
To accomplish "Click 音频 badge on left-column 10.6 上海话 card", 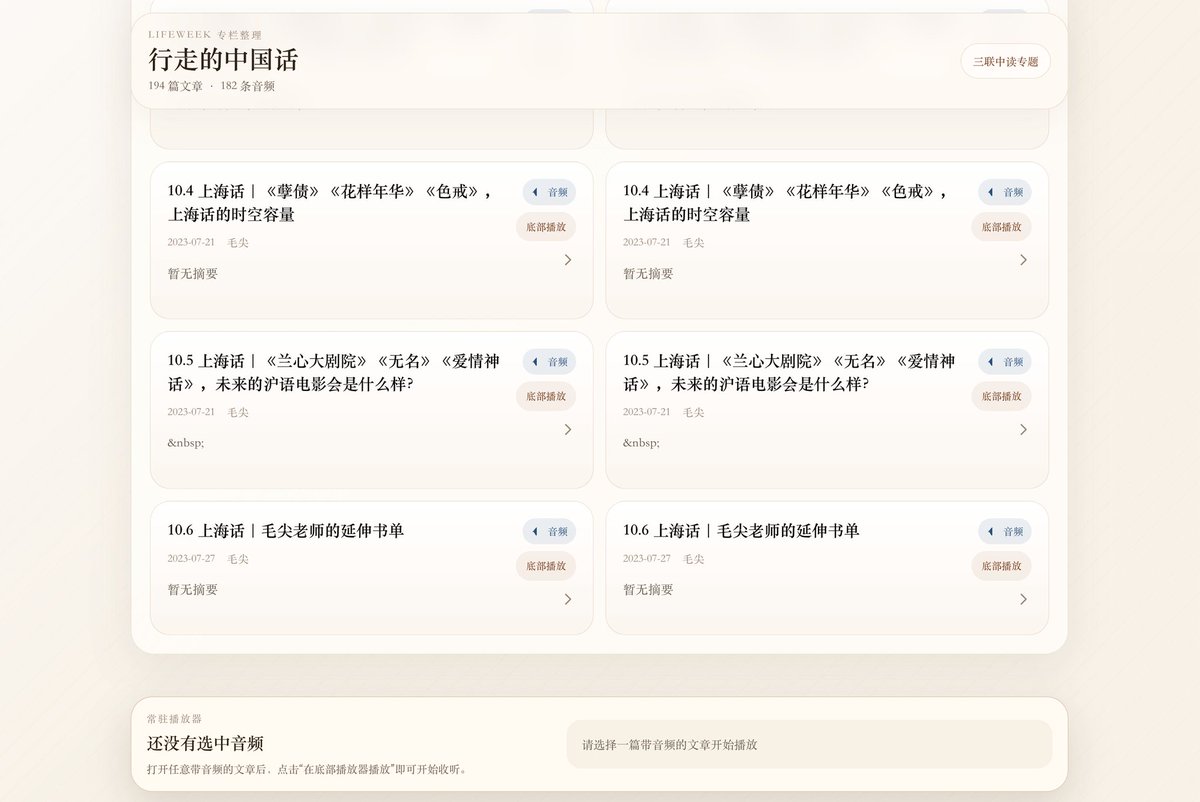I will (x=549, y=532).
